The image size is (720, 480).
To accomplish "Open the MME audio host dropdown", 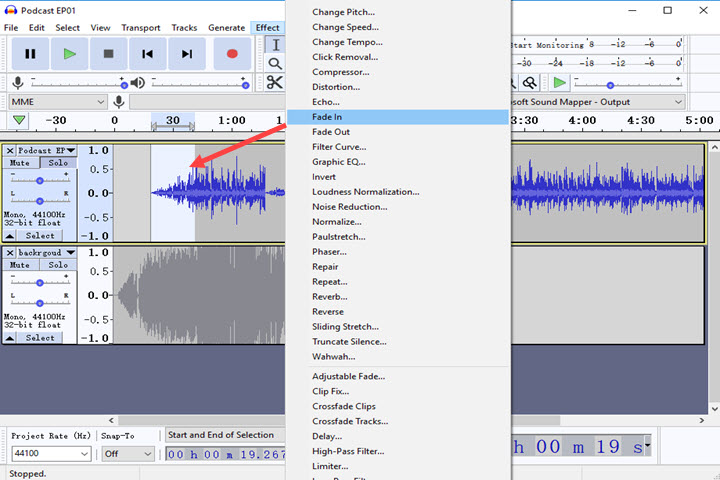I will (x=58, y=102).
